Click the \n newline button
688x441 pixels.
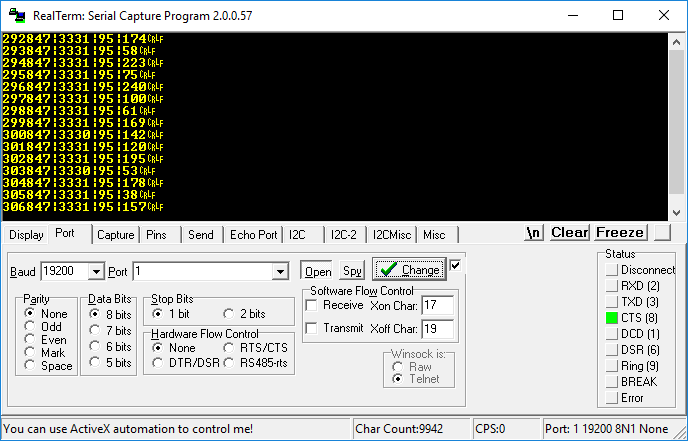[x=534, y=232]
